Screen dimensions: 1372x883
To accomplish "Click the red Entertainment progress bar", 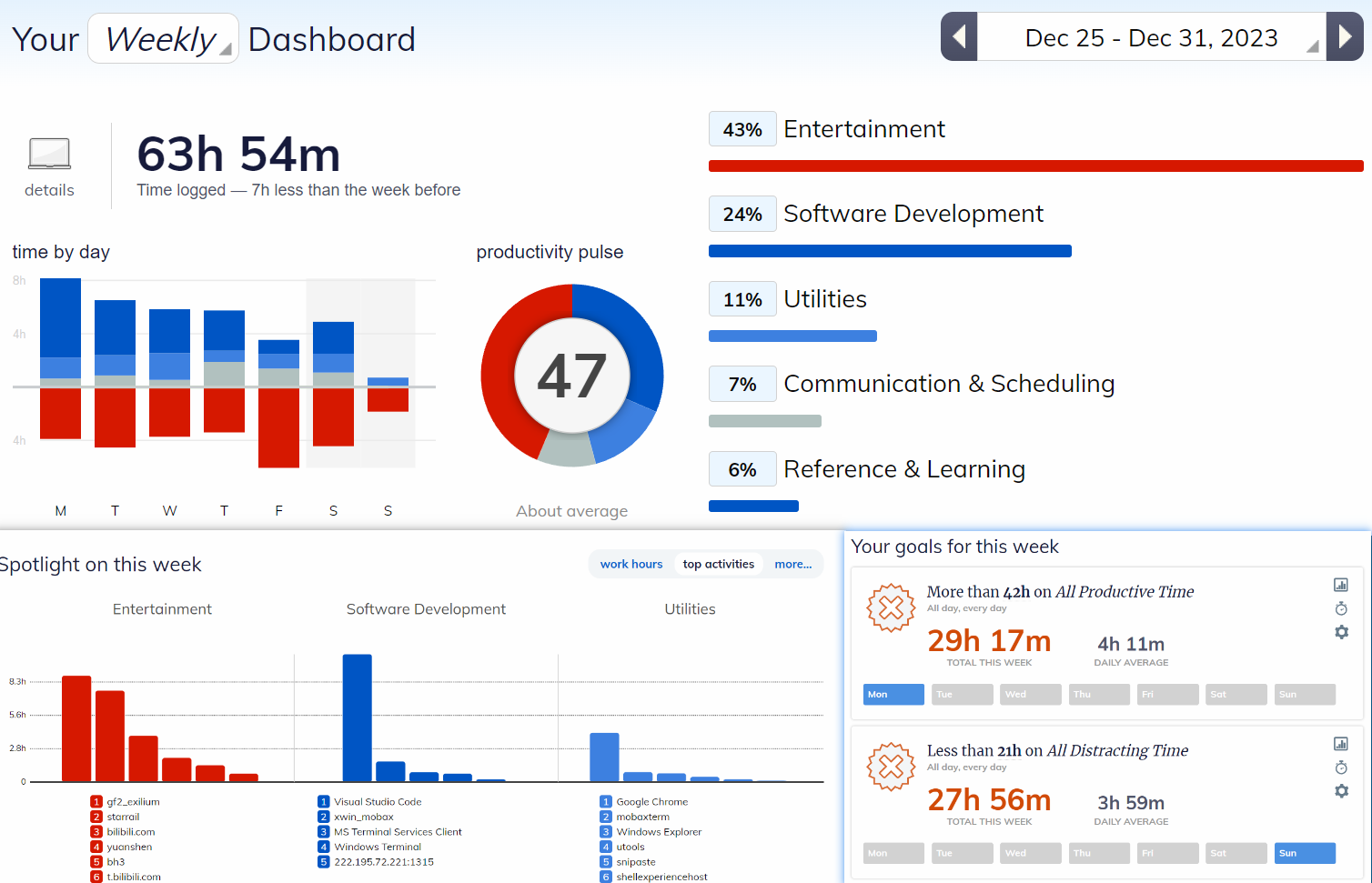I will [x=1035, y=166].
